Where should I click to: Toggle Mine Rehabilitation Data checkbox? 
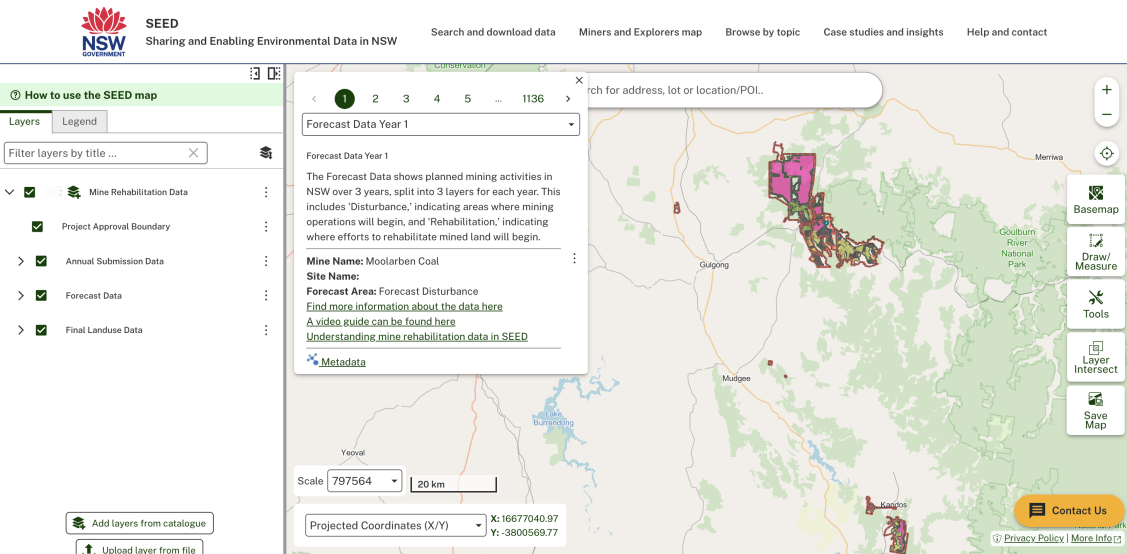coord(29,192)
